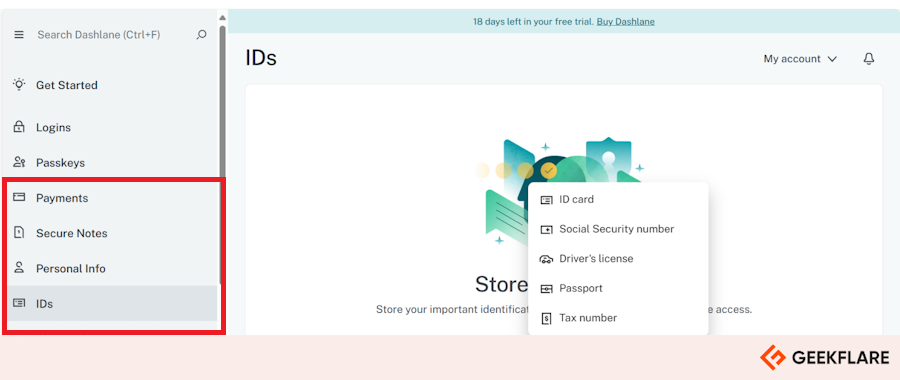Click the ID card icon in popup

tap(546, 200)
